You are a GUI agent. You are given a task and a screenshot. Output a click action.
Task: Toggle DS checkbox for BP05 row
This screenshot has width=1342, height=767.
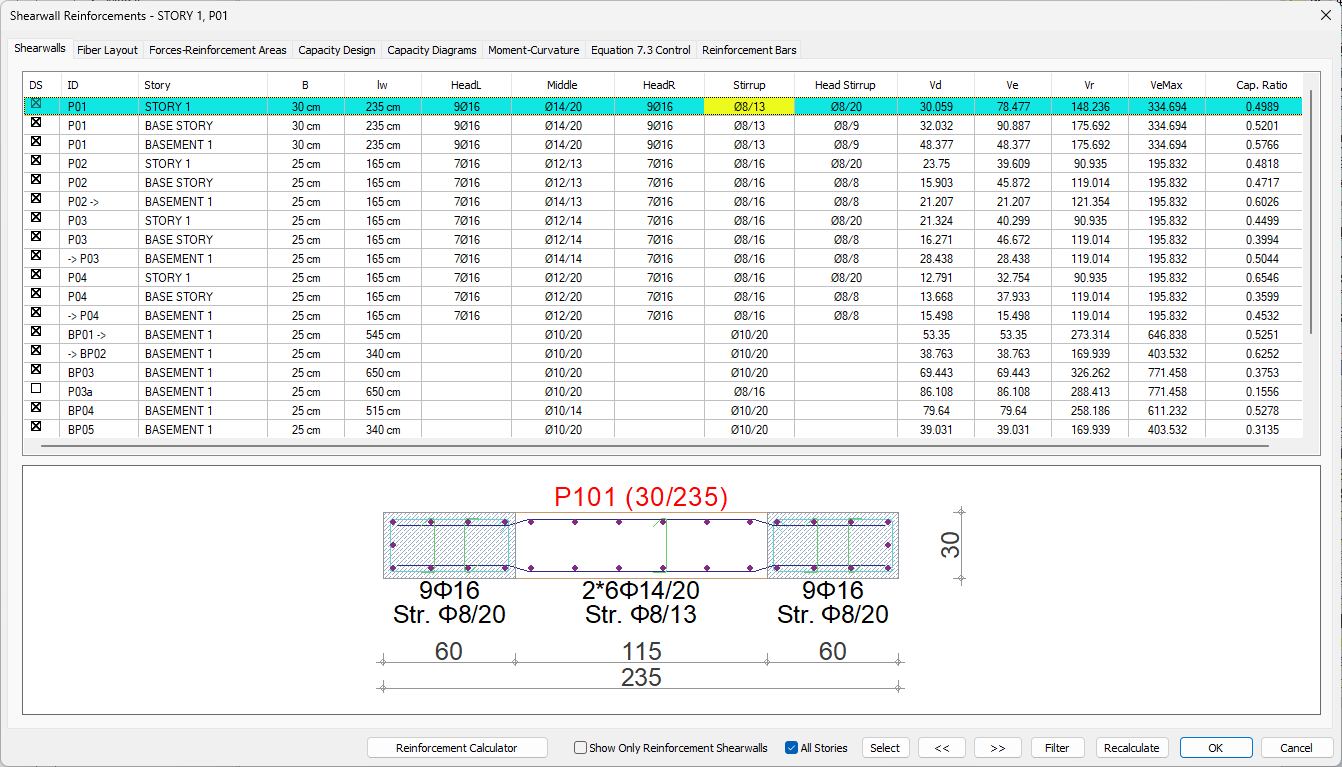pyautogui.click(x=36, y=427)
